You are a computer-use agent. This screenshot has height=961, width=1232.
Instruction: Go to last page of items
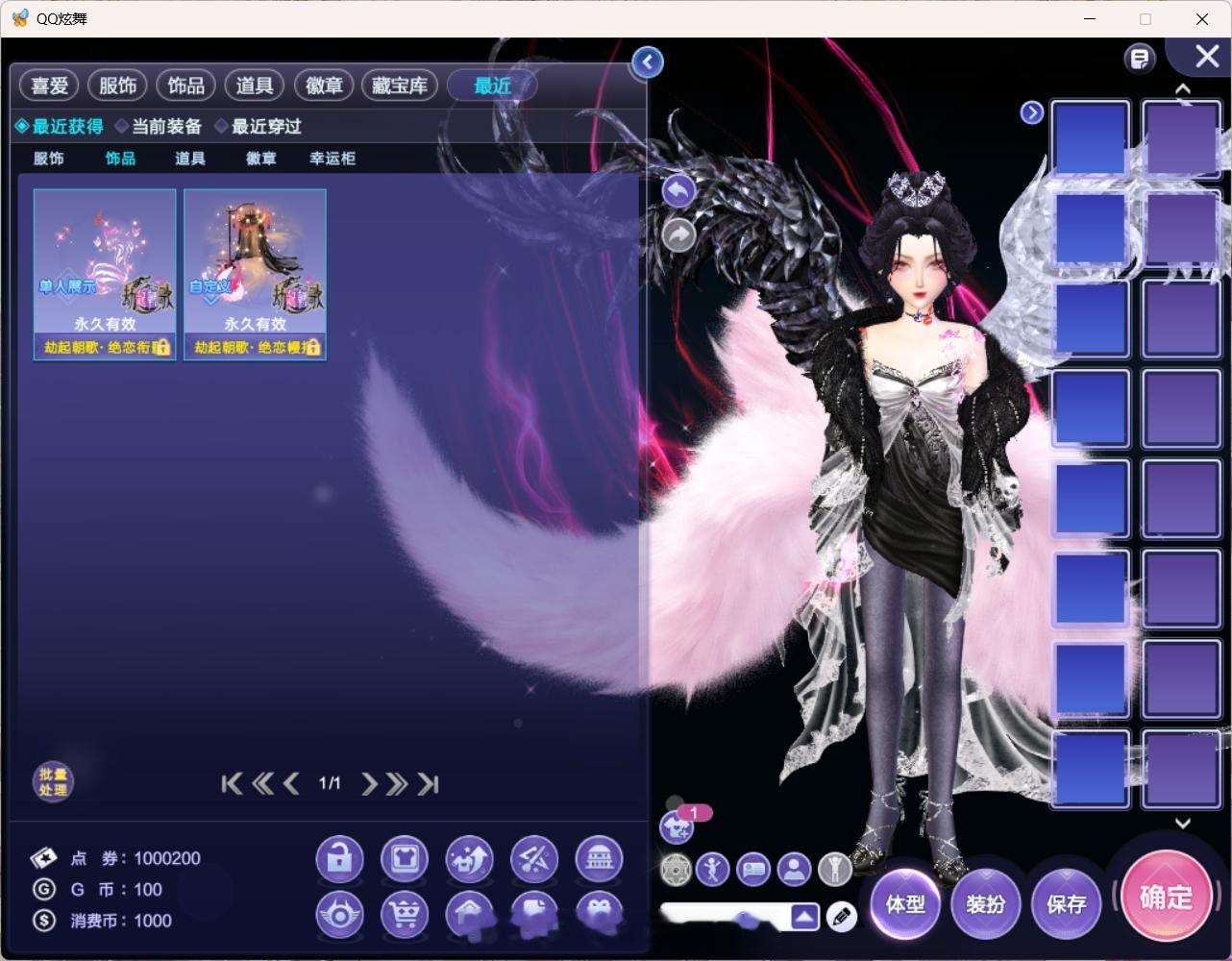(x=429, y=784)
